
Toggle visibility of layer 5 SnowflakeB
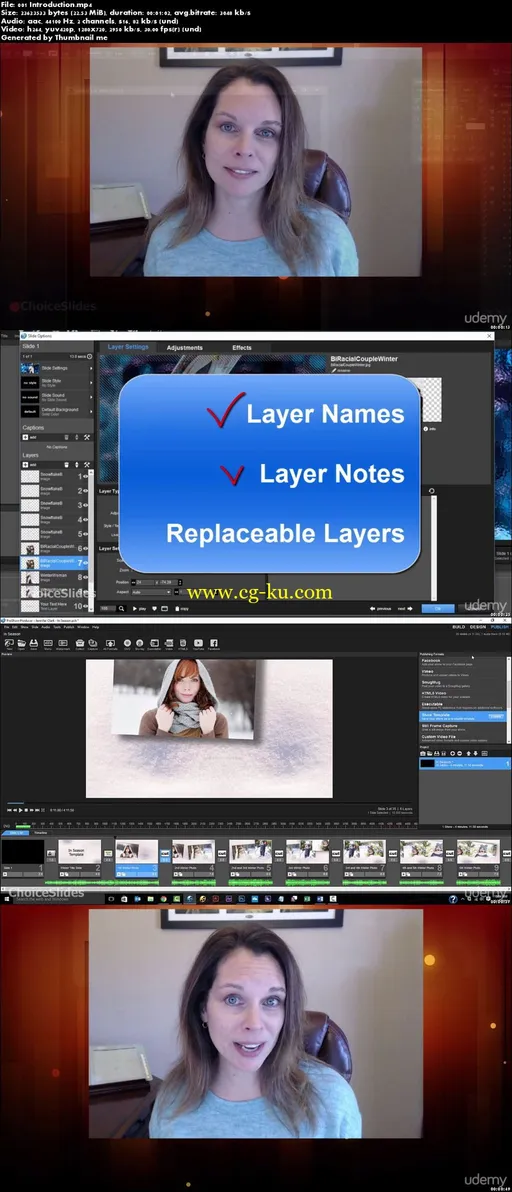point(87,534)
